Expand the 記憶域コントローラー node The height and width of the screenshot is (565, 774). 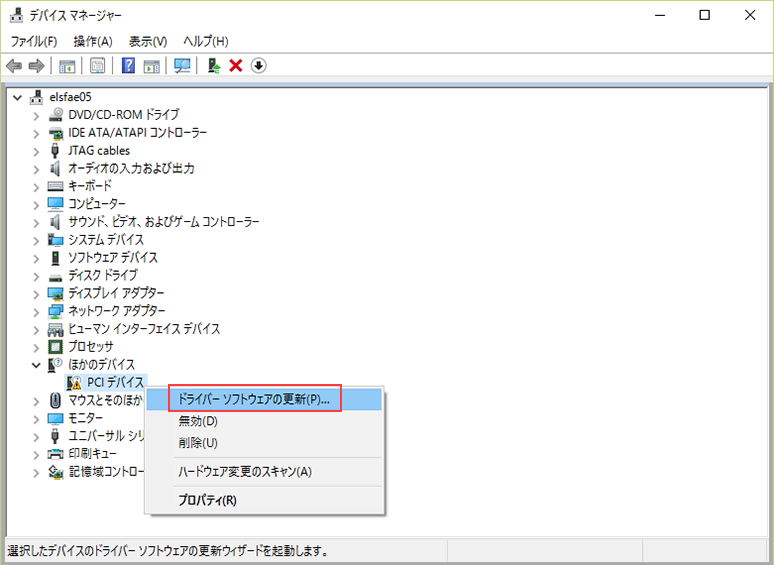[36, 472]
